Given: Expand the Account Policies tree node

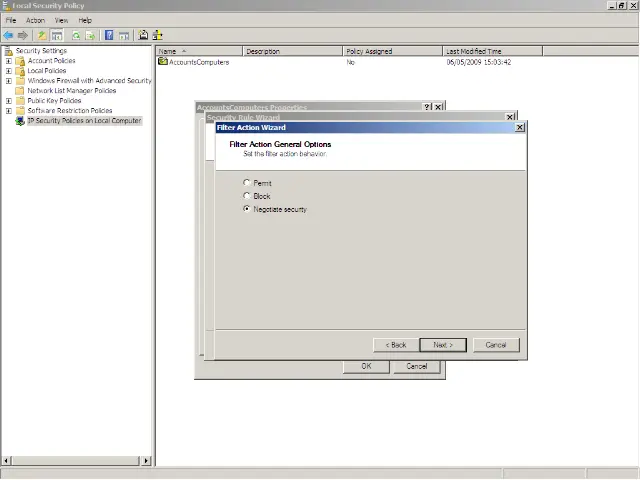Looking at the screenshot, I should click(x=9, y=61).
